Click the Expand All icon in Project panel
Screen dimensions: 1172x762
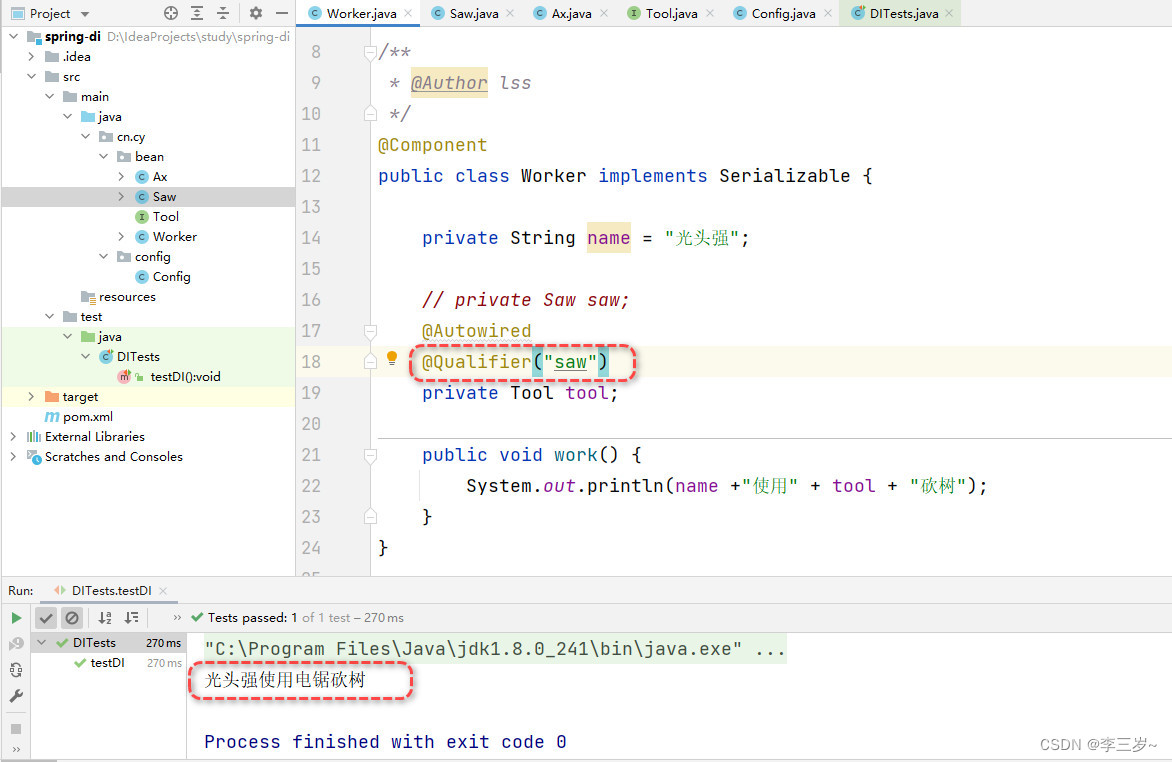coord(197,13)
